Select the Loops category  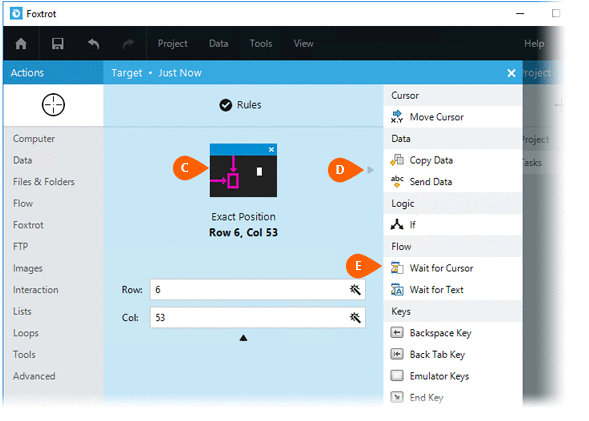26,333
